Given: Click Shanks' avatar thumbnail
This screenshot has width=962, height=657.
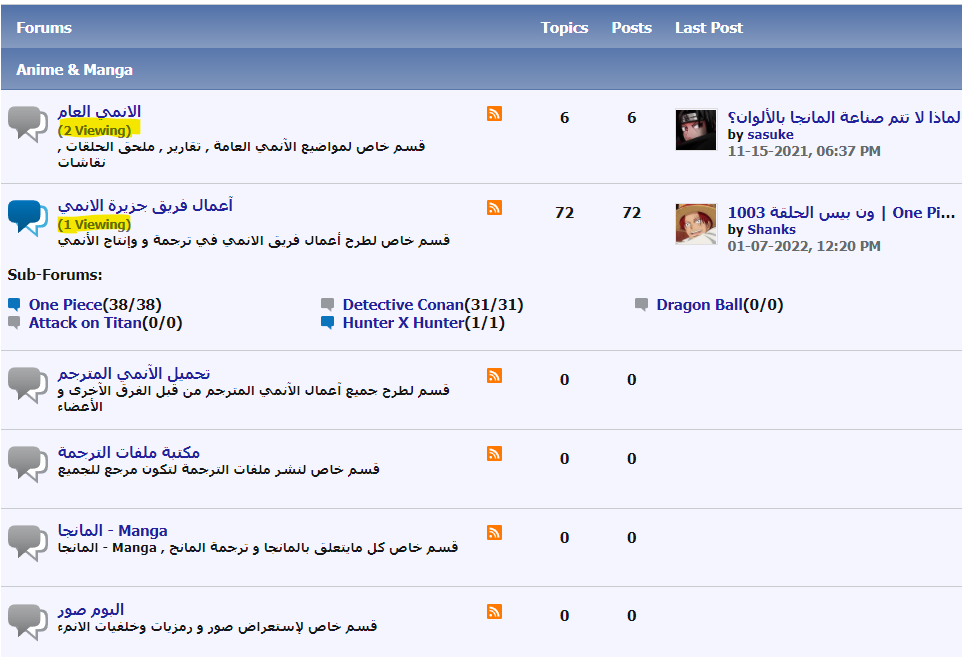Looking at the screenshot, I should [x=696, y=225].
